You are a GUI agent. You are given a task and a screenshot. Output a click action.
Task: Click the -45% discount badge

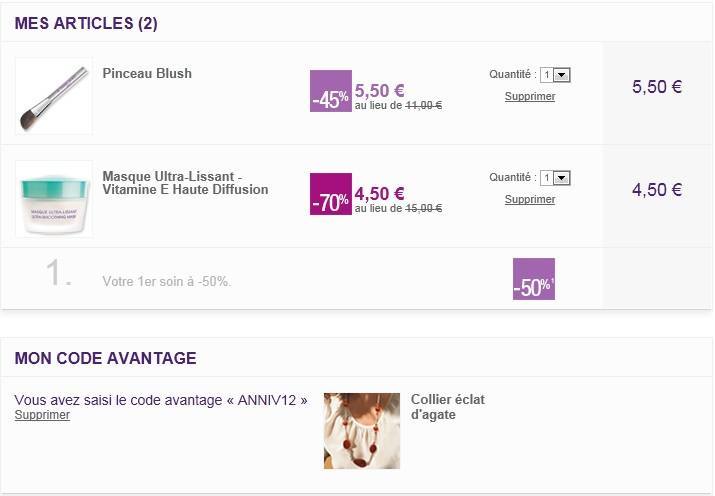(330, 91)
